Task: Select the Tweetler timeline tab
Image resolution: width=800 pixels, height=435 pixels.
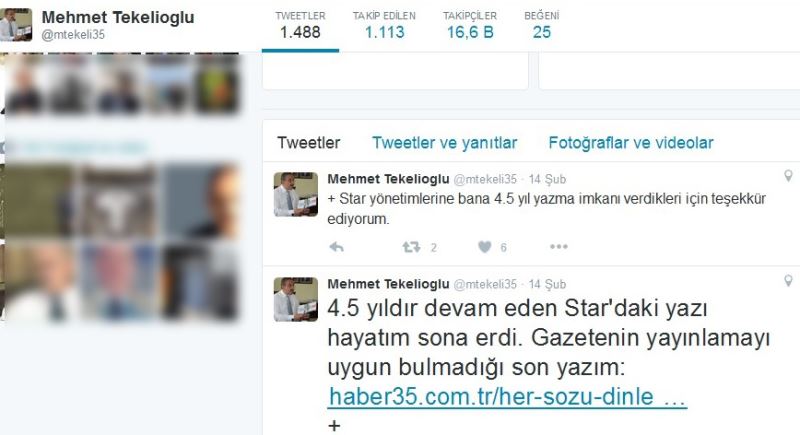Action: pyautogui.click(x=309, y=143)
